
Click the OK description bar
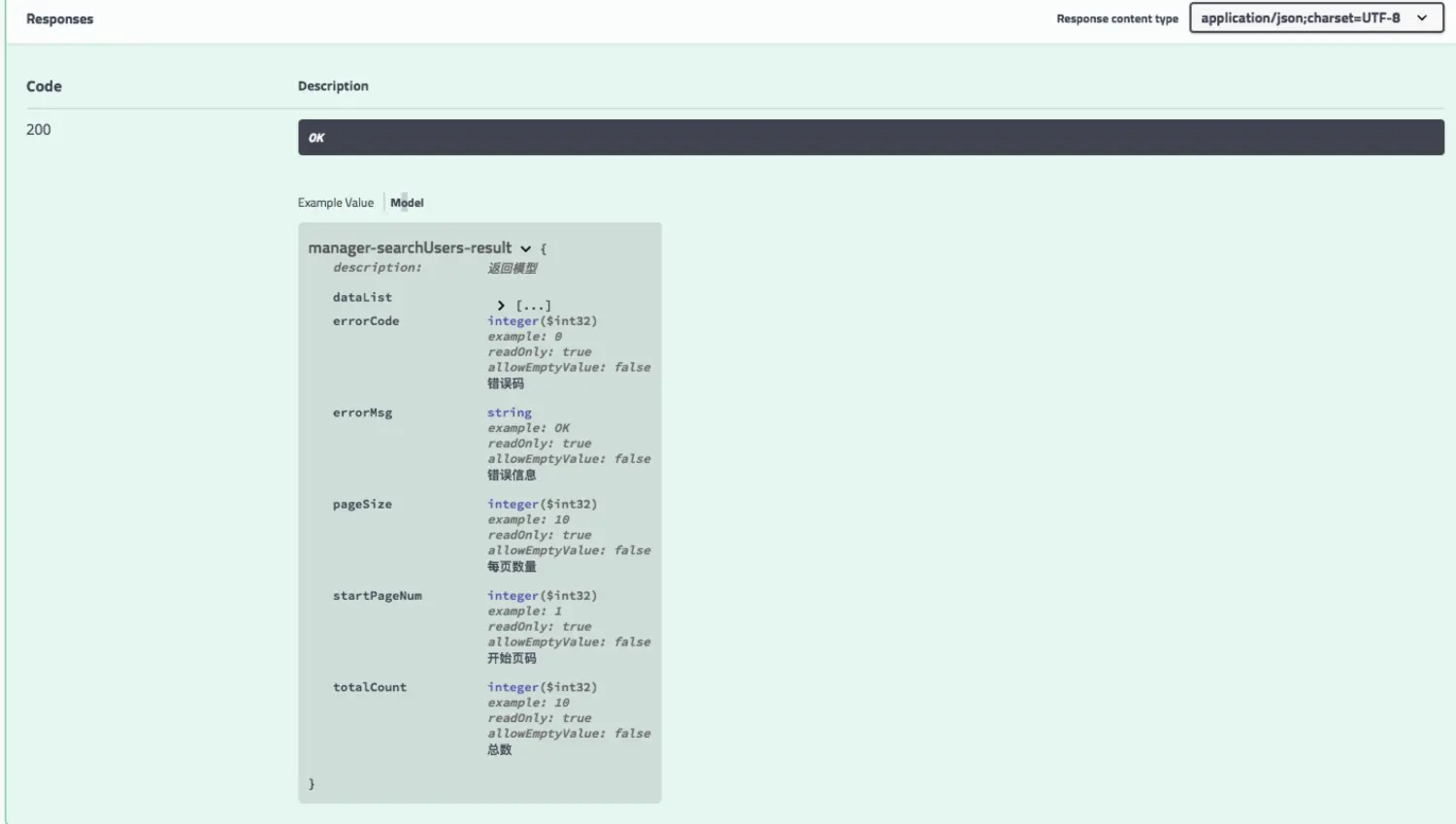(x=871, y=137)
